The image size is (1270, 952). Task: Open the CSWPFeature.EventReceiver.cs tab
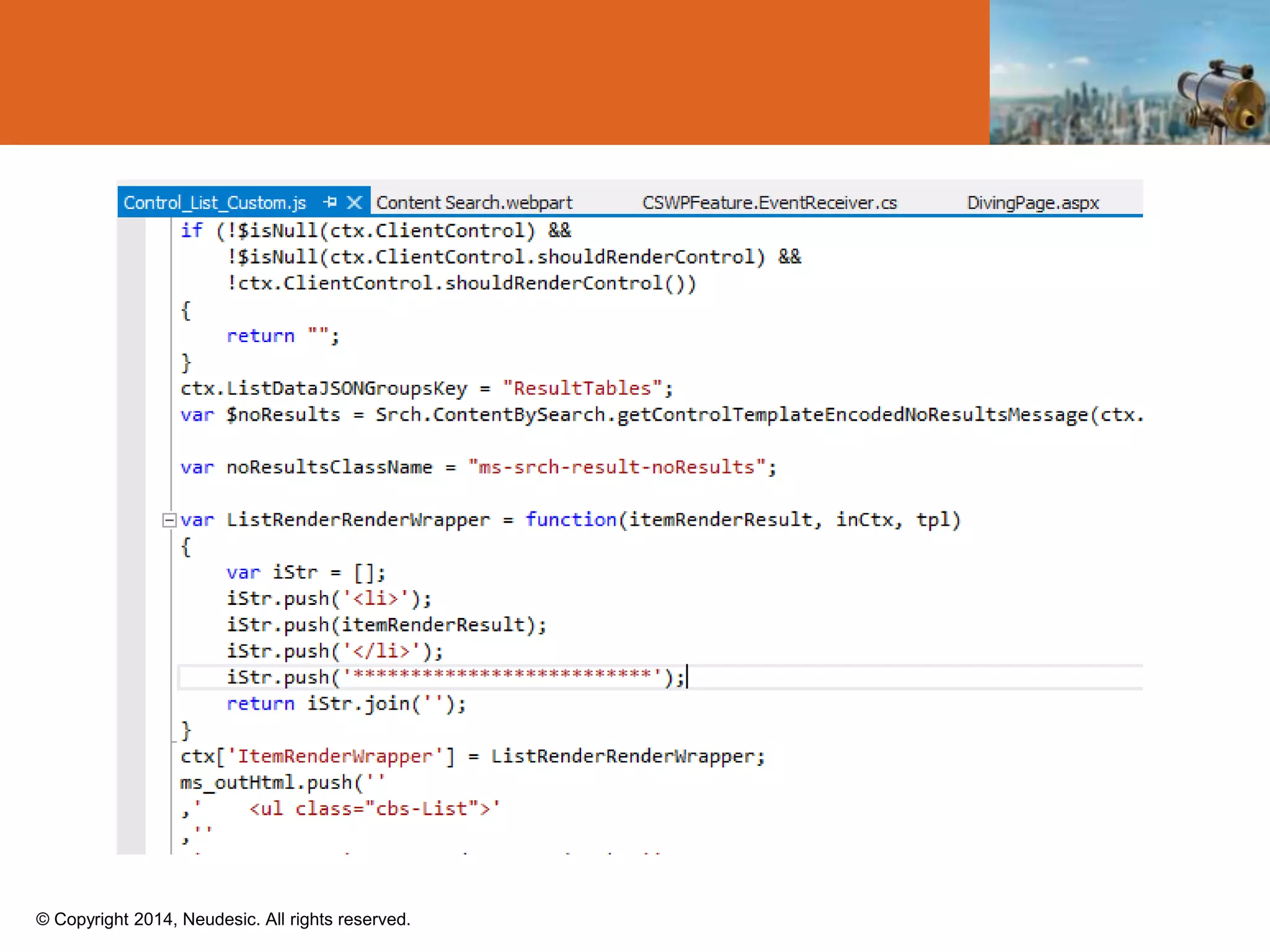[769, 203]
